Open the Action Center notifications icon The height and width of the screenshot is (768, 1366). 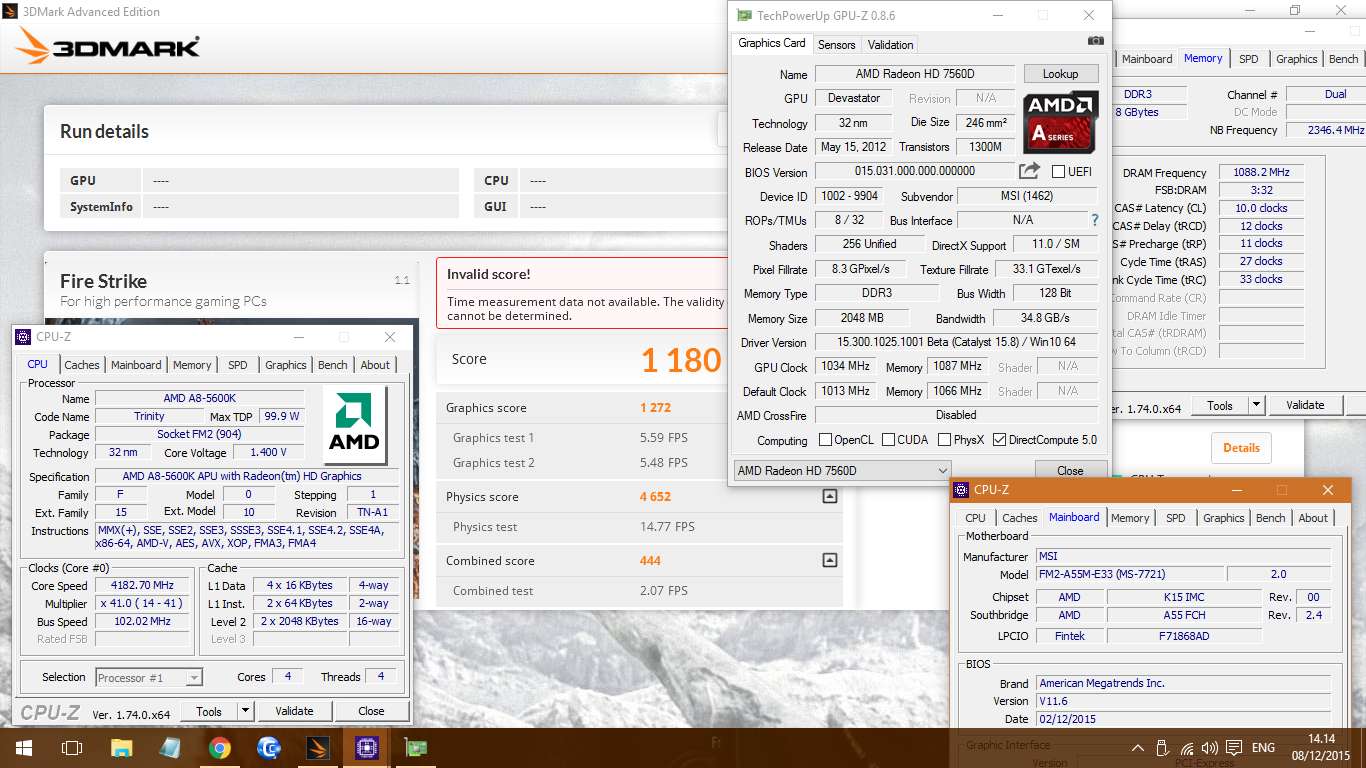(x=1236, y=748)
